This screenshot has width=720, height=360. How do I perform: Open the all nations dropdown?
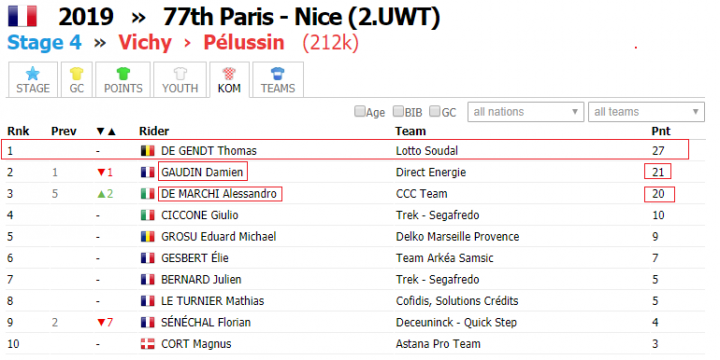click(x=525, y=112)
